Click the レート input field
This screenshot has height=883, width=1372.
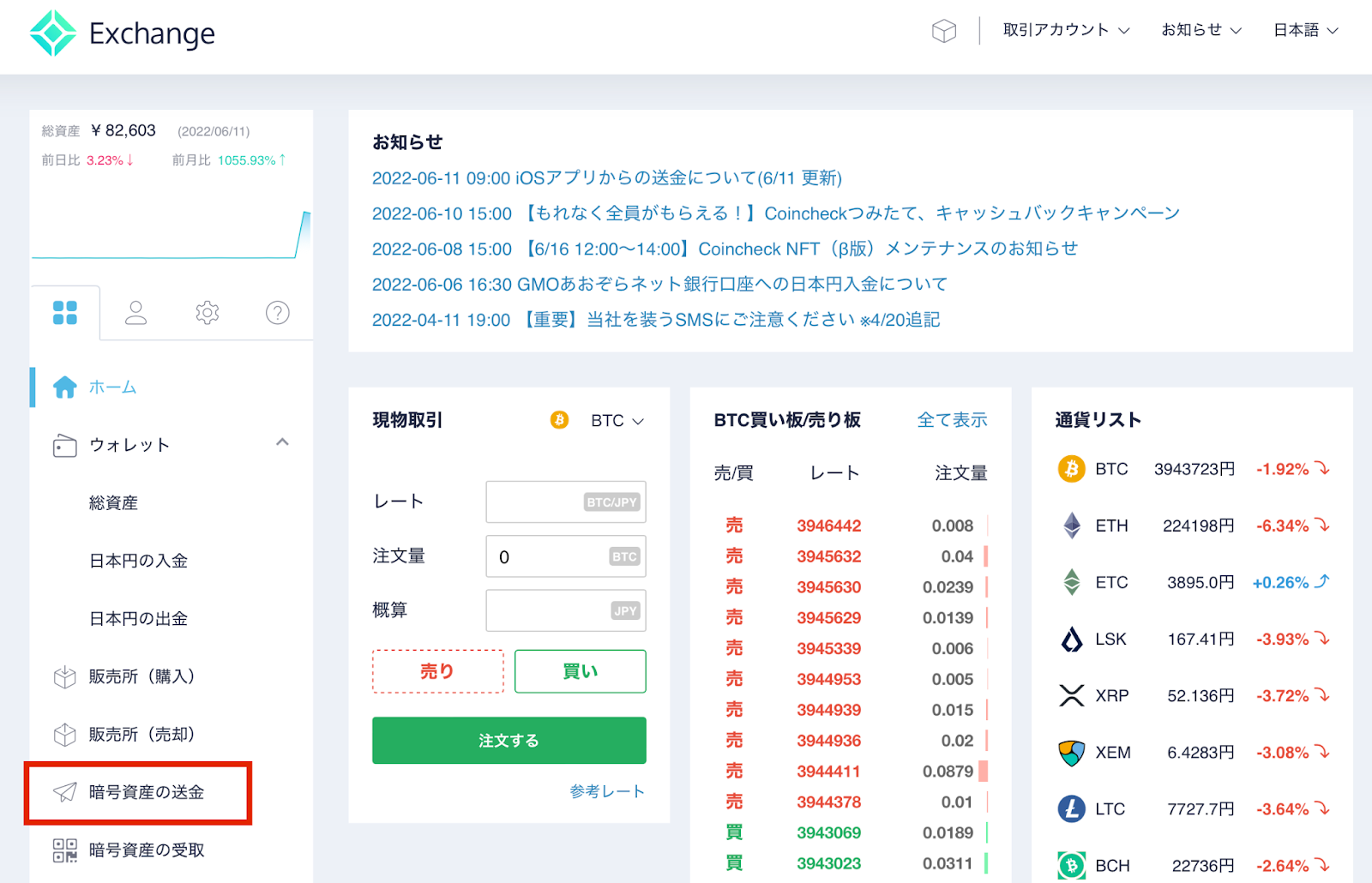coord(566,502)
